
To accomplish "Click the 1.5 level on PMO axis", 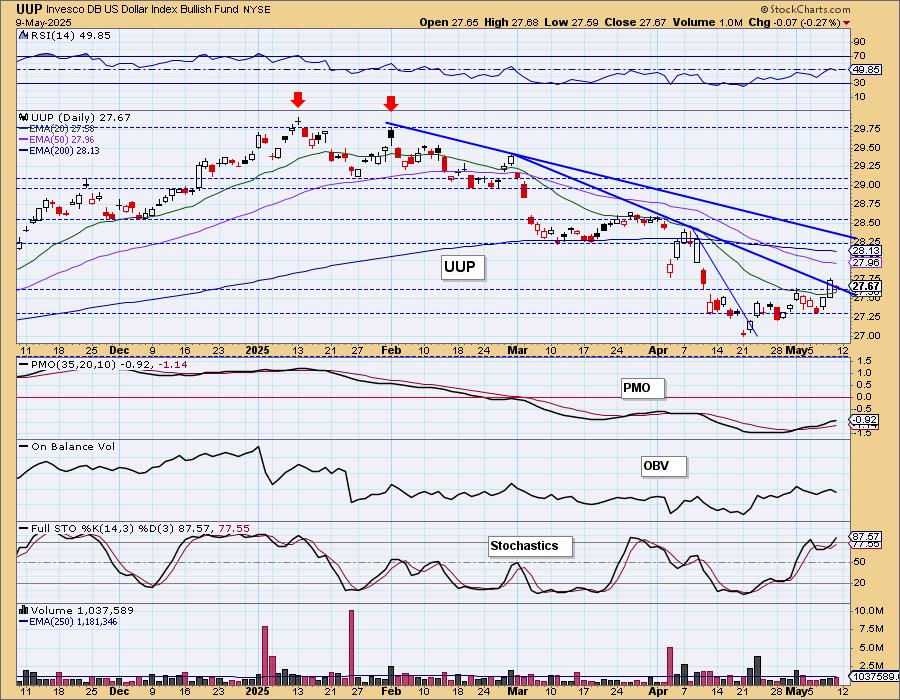I will (864, 361).
